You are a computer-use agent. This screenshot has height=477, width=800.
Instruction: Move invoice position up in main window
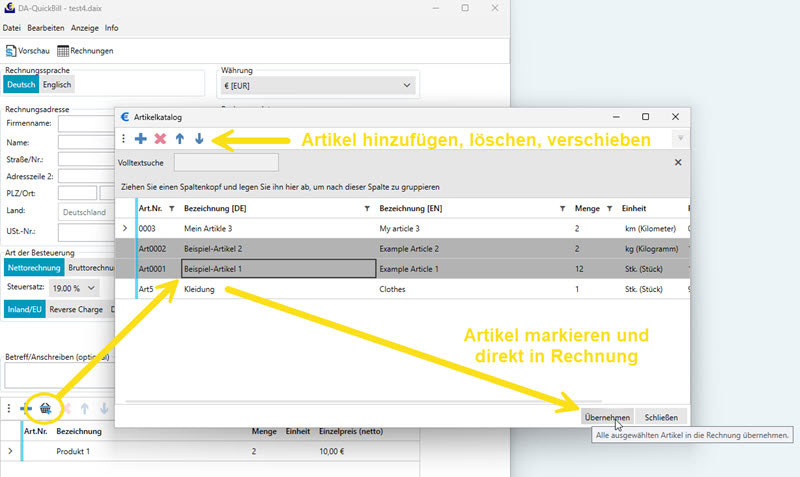point(84,408)
